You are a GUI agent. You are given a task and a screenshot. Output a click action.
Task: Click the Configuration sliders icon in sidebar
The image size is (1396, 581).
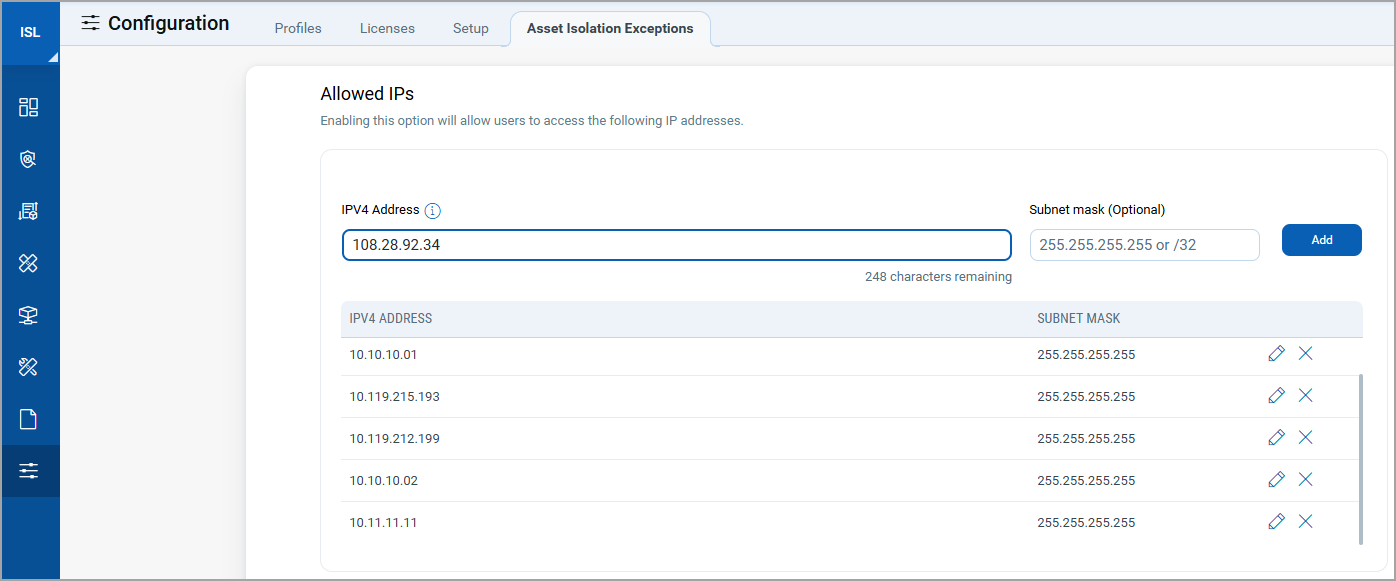click(29, 471)
